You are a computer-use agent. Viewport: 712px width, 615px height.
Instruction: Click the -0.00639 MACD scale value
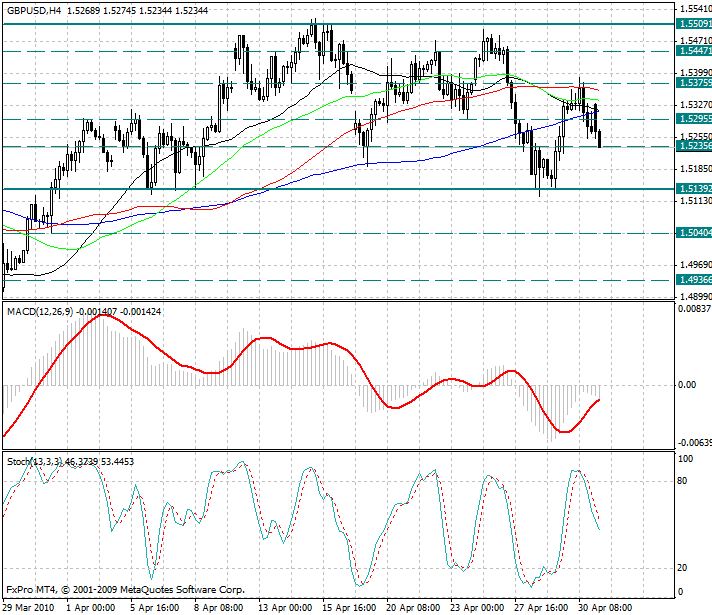click(695, 443)
